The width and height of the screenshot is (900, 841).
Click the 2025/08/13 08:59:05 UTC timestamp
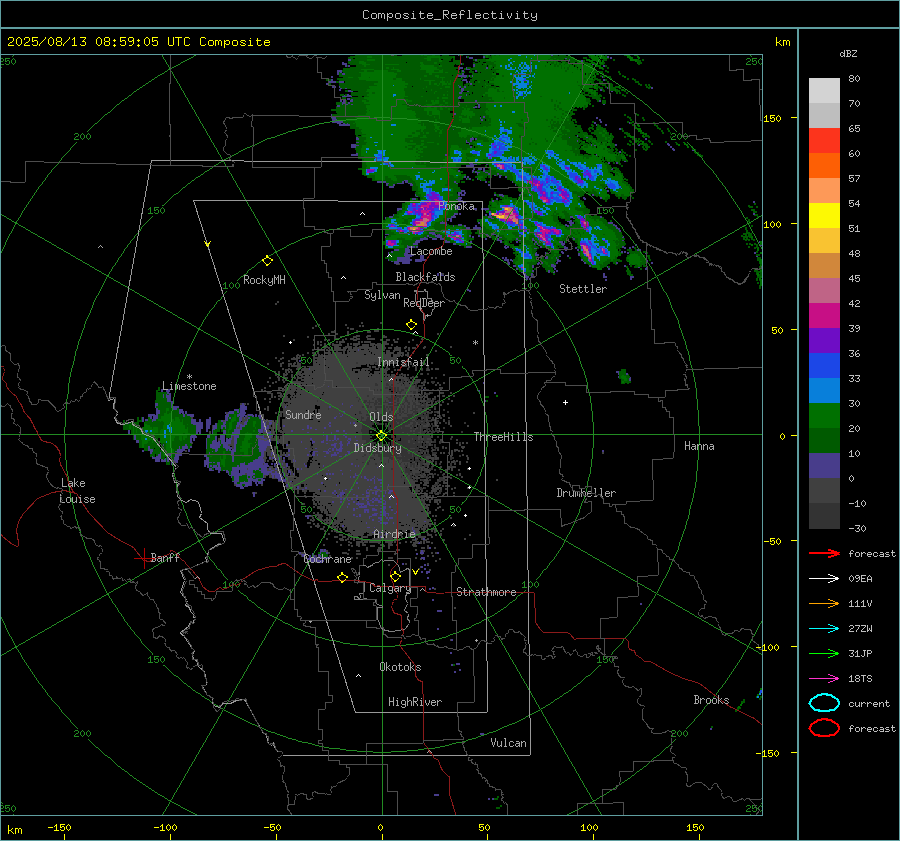[x=98, y=42]
